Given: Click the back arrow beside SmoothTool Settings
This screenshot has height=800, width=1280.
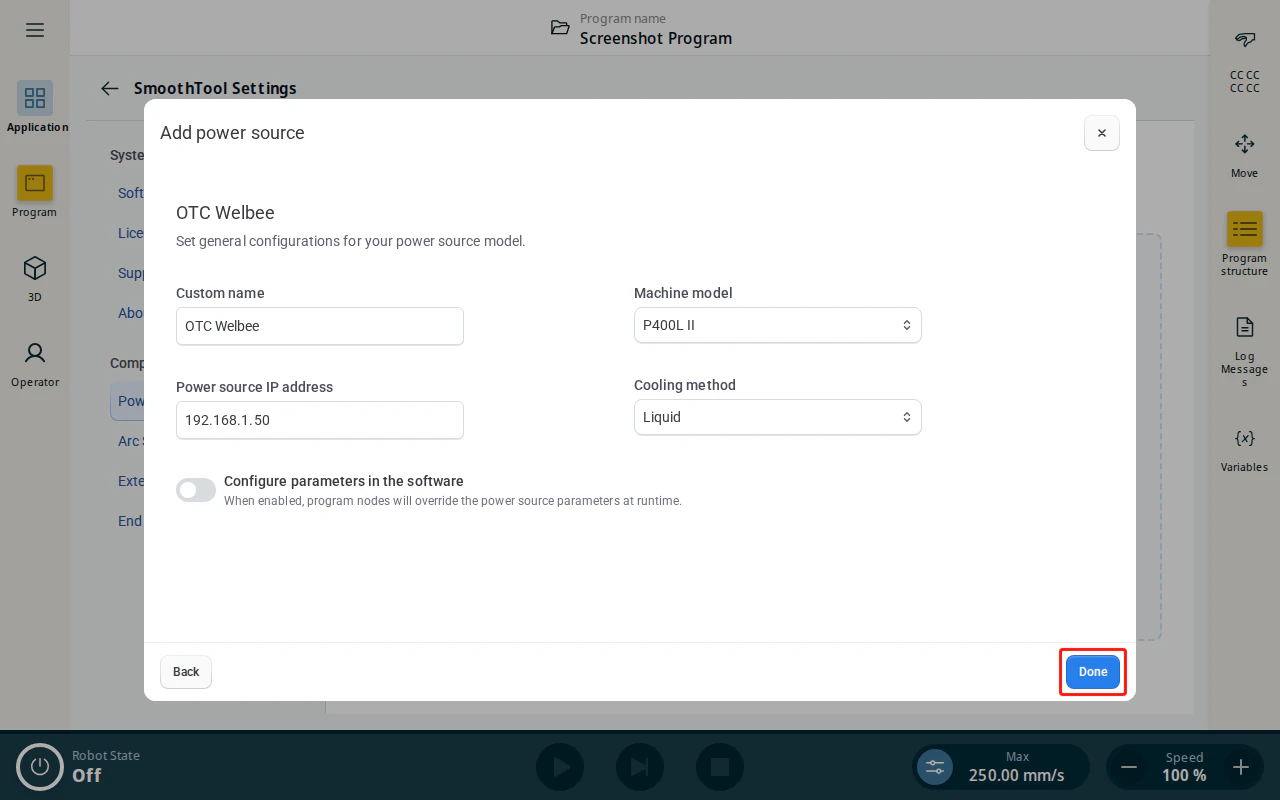Looking at the screenshot, I should coord(110,88).
